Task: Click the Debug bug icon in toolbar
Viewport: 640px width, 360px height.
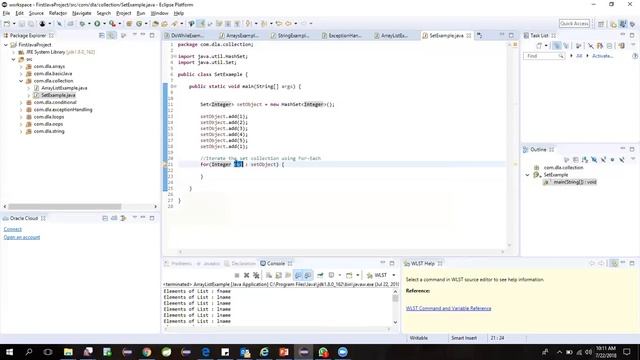Action: [x=82, y=24]
